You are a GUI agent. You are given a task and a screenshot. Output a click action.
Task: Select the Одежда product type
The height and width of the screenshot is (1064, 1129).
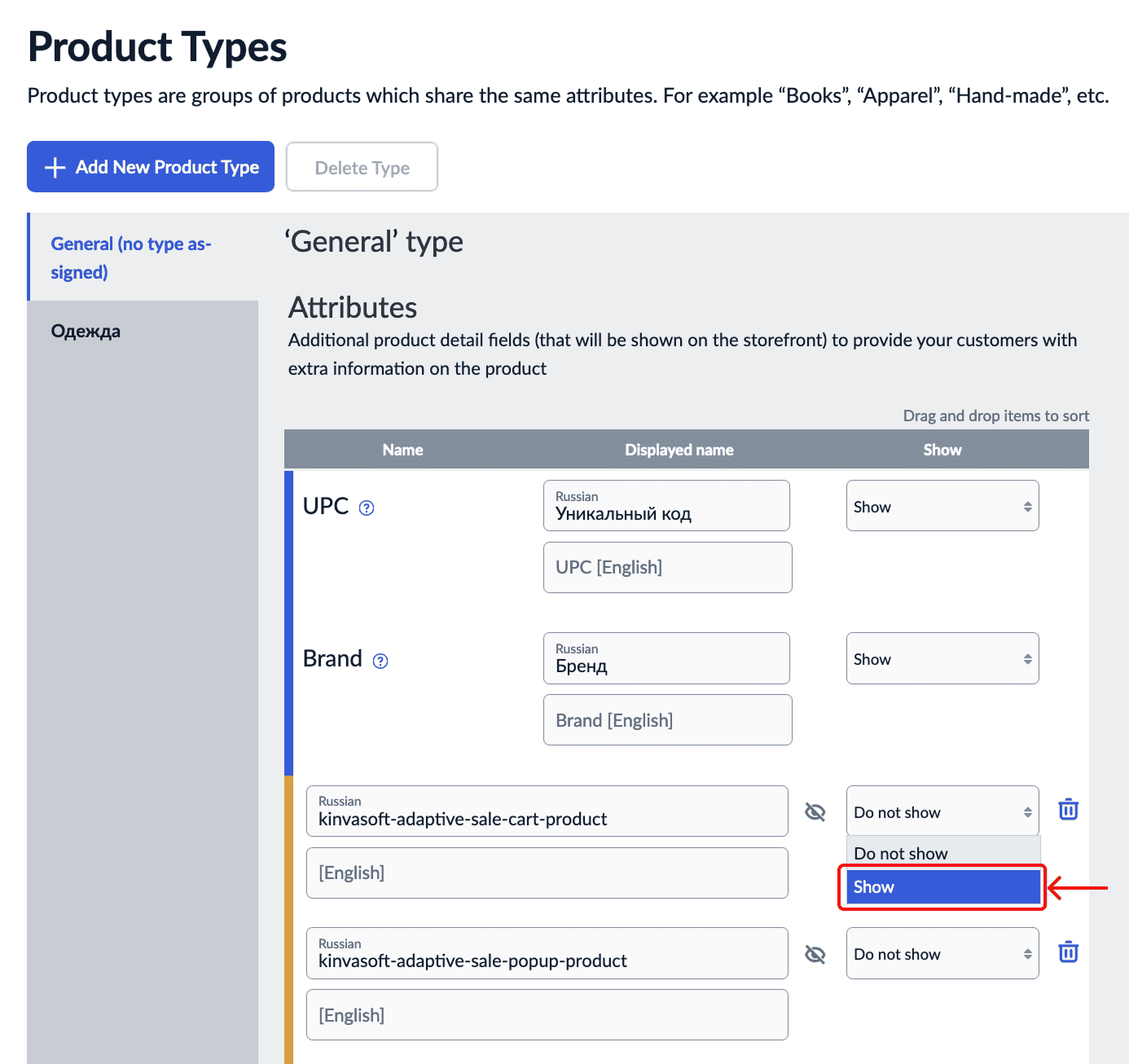tap(86, 332)
